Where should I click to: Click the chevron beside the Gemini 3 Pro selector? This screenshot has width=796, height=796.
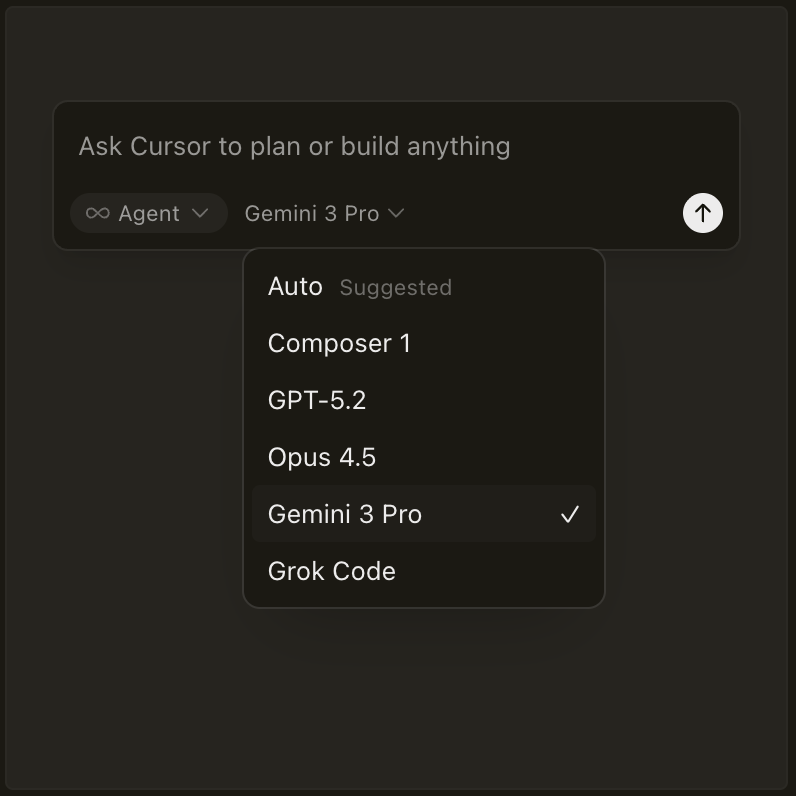coord(396,213)
